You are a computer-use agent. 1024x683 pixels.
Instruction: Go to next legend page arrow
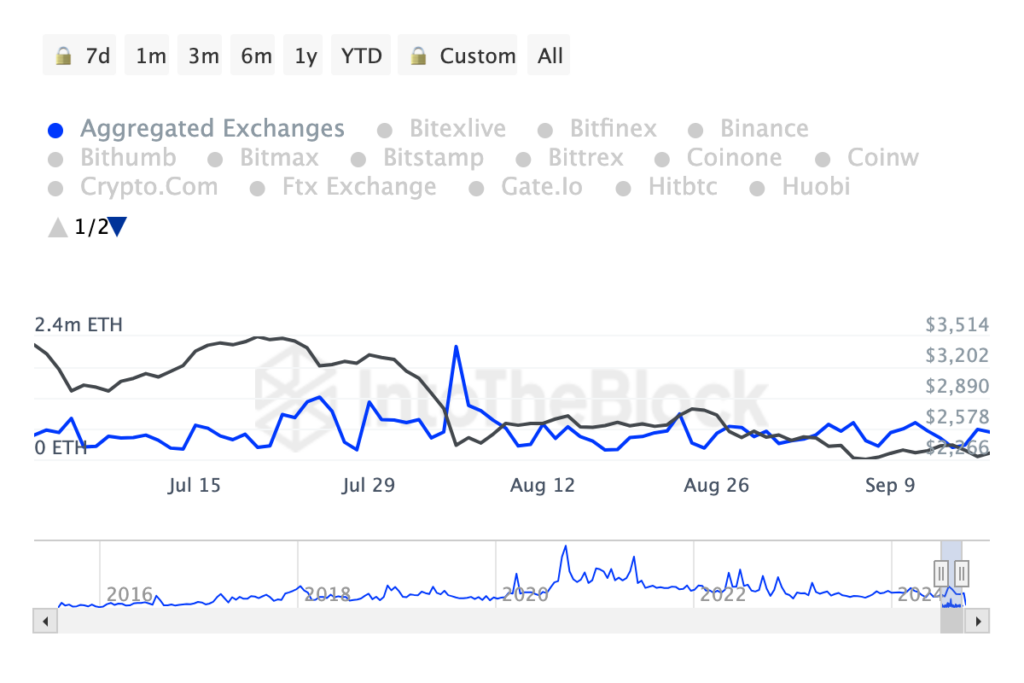tap(118, 226)
